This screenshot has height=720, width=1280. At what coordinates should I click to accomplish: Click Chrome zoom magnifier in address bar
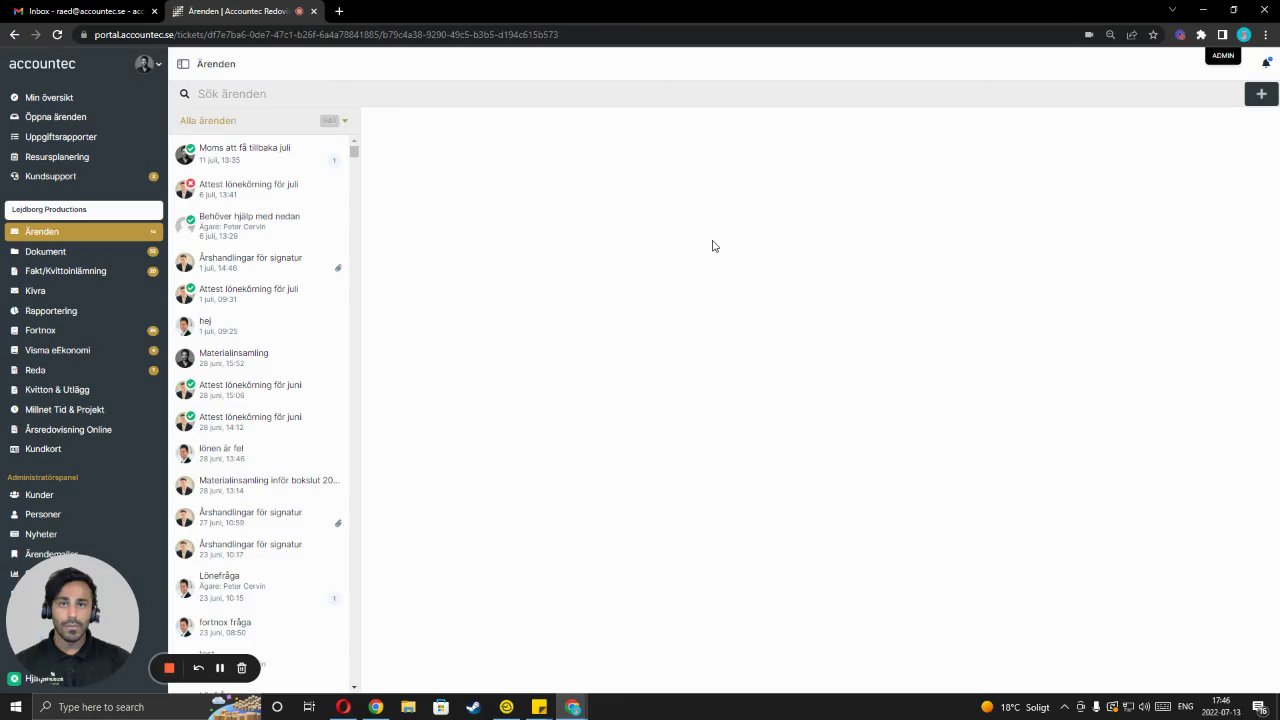click(1110, 35)
